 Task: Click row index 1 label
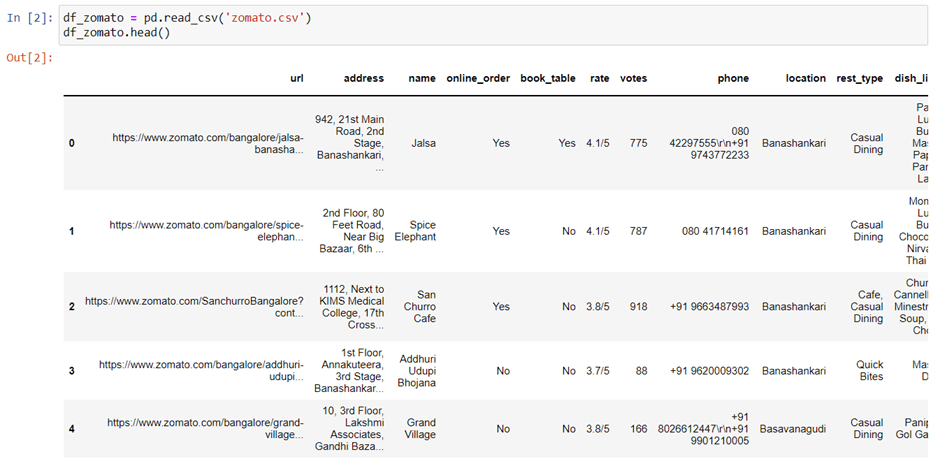tap(72, 231)
